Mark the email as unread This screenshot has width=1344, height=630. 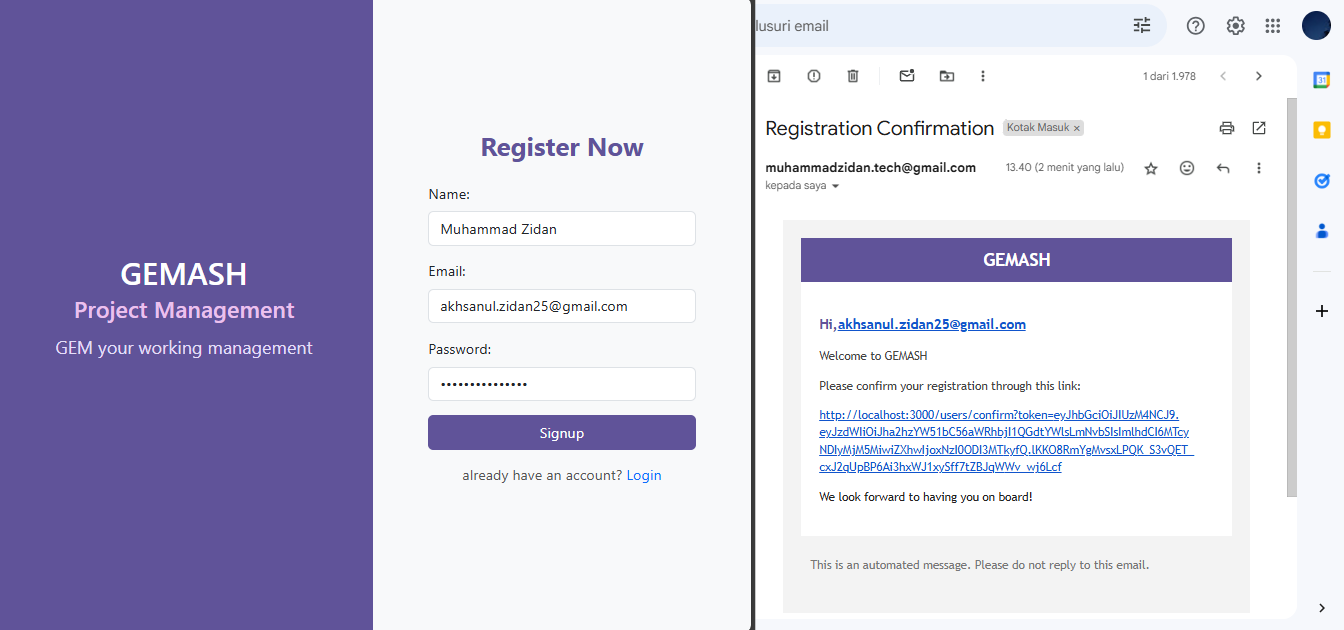click(907, 76)
